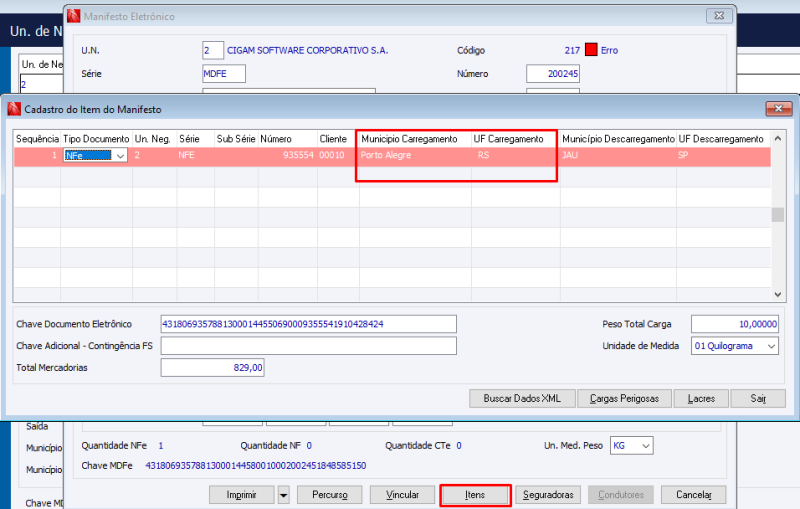Select the 00010 client cell
The height and width of the screenshot is (509, 800).
338,156
